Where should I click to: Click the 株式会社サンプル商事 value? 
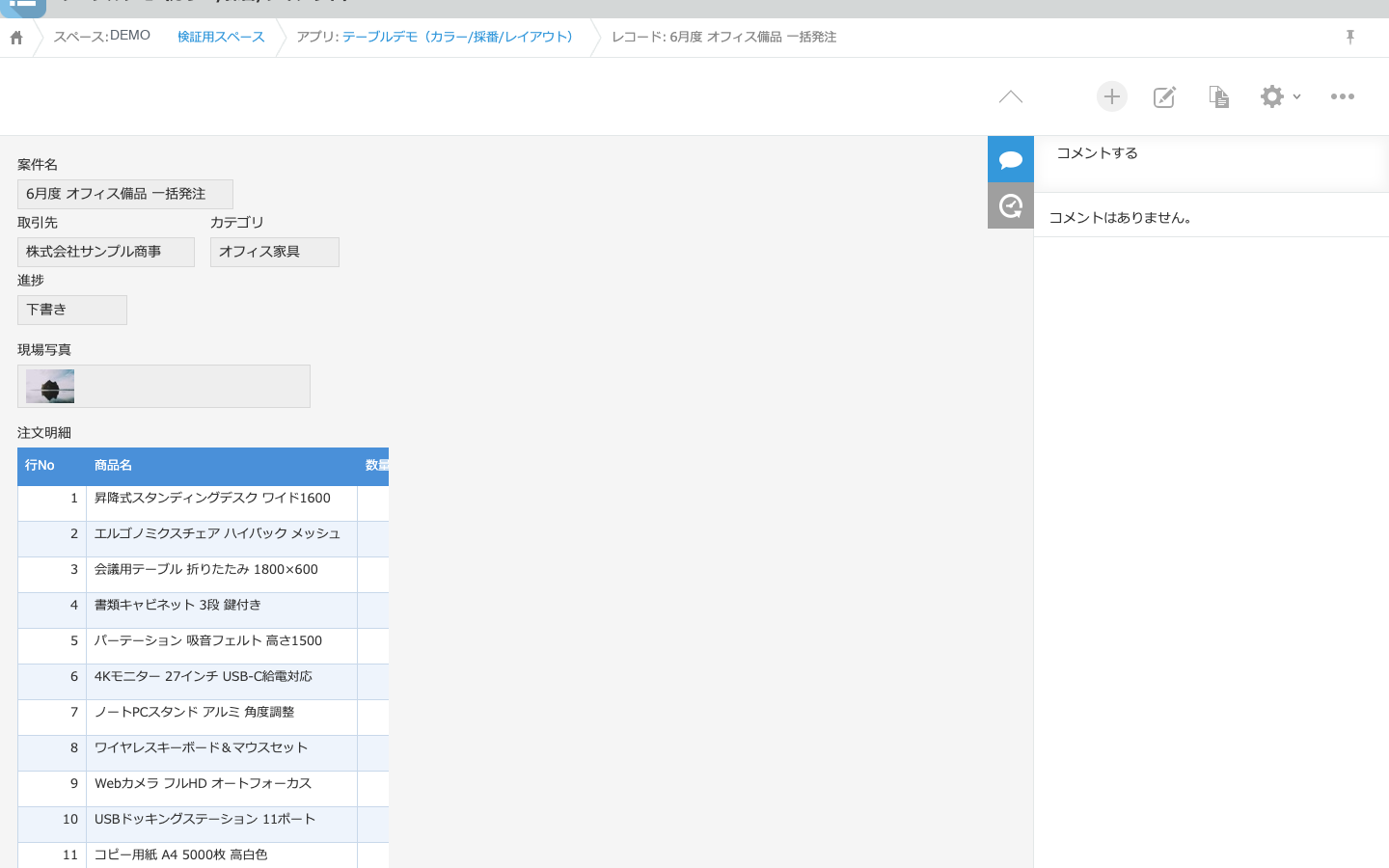[106, 252]
